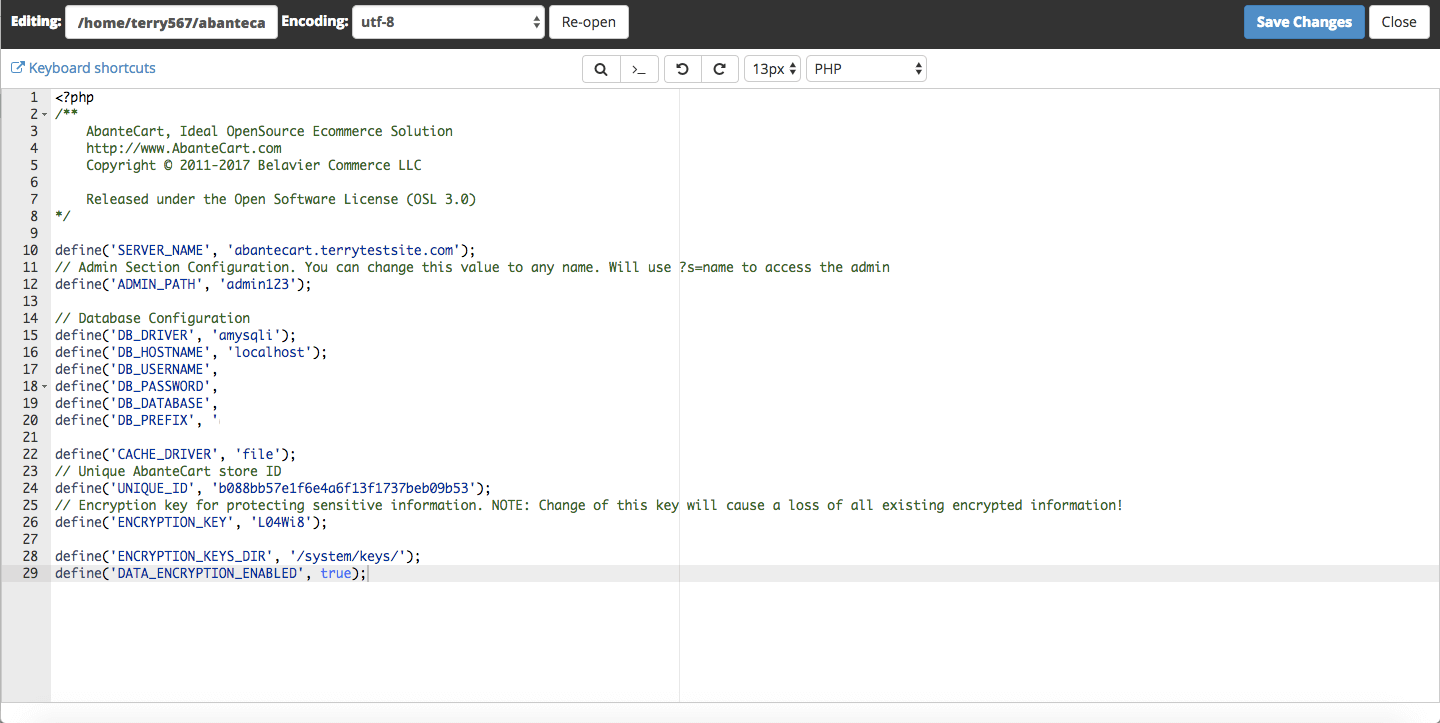Click the 'Released under the Open Software License' line
Screen dimensions: 1440x723
pos(281,199)
